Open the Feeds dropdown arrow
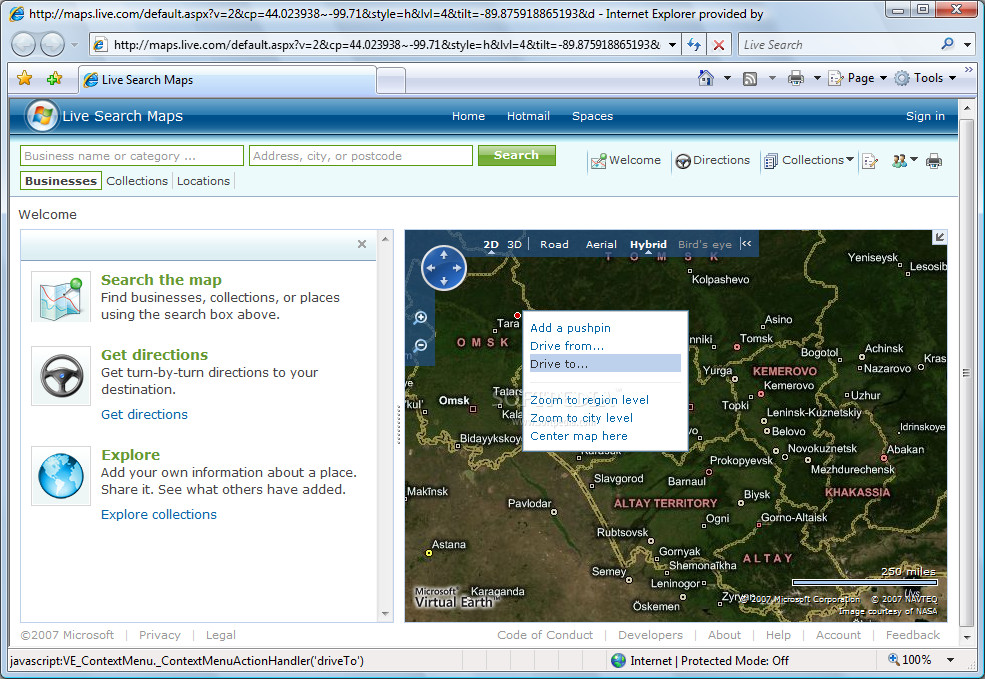Viewport: 985px width, 679px height. [772, 78]
